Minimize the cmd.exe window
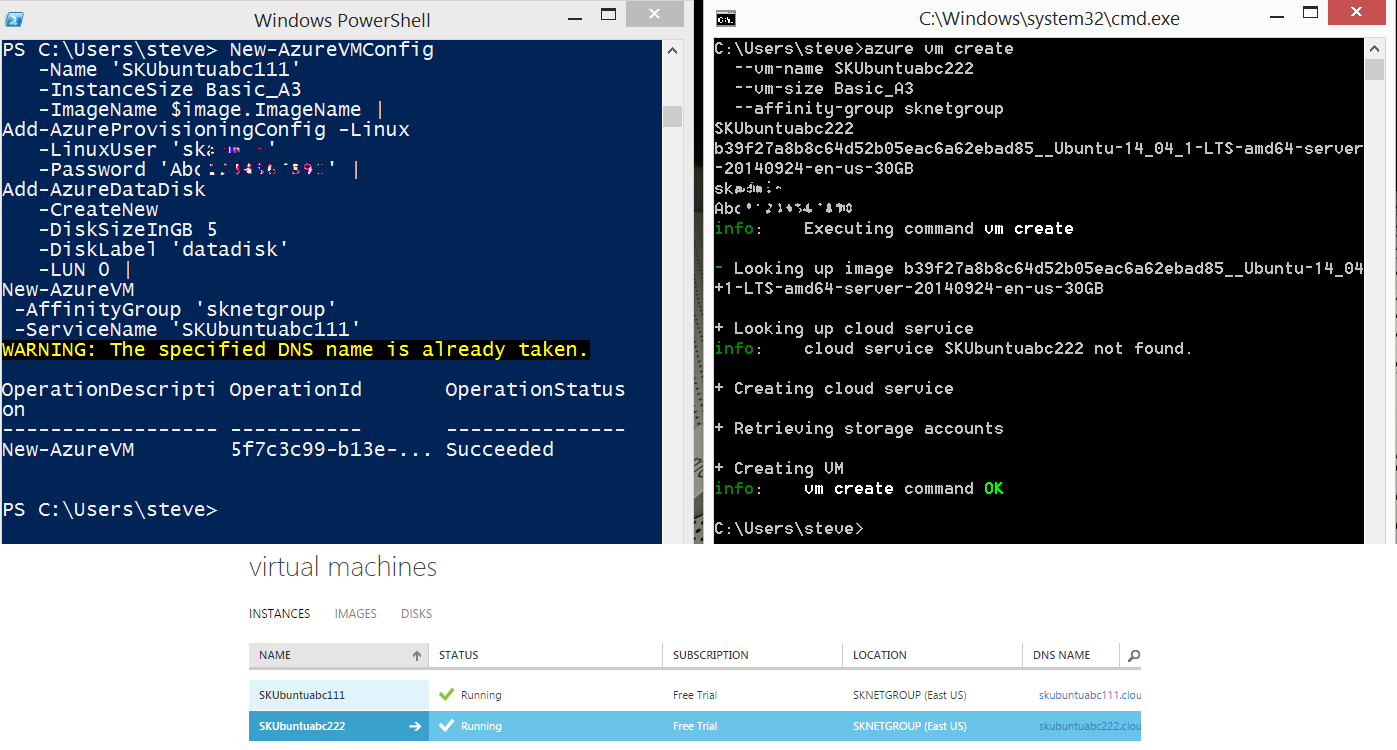This screenshot has height=750, width=1397. tap(1276, 19)
